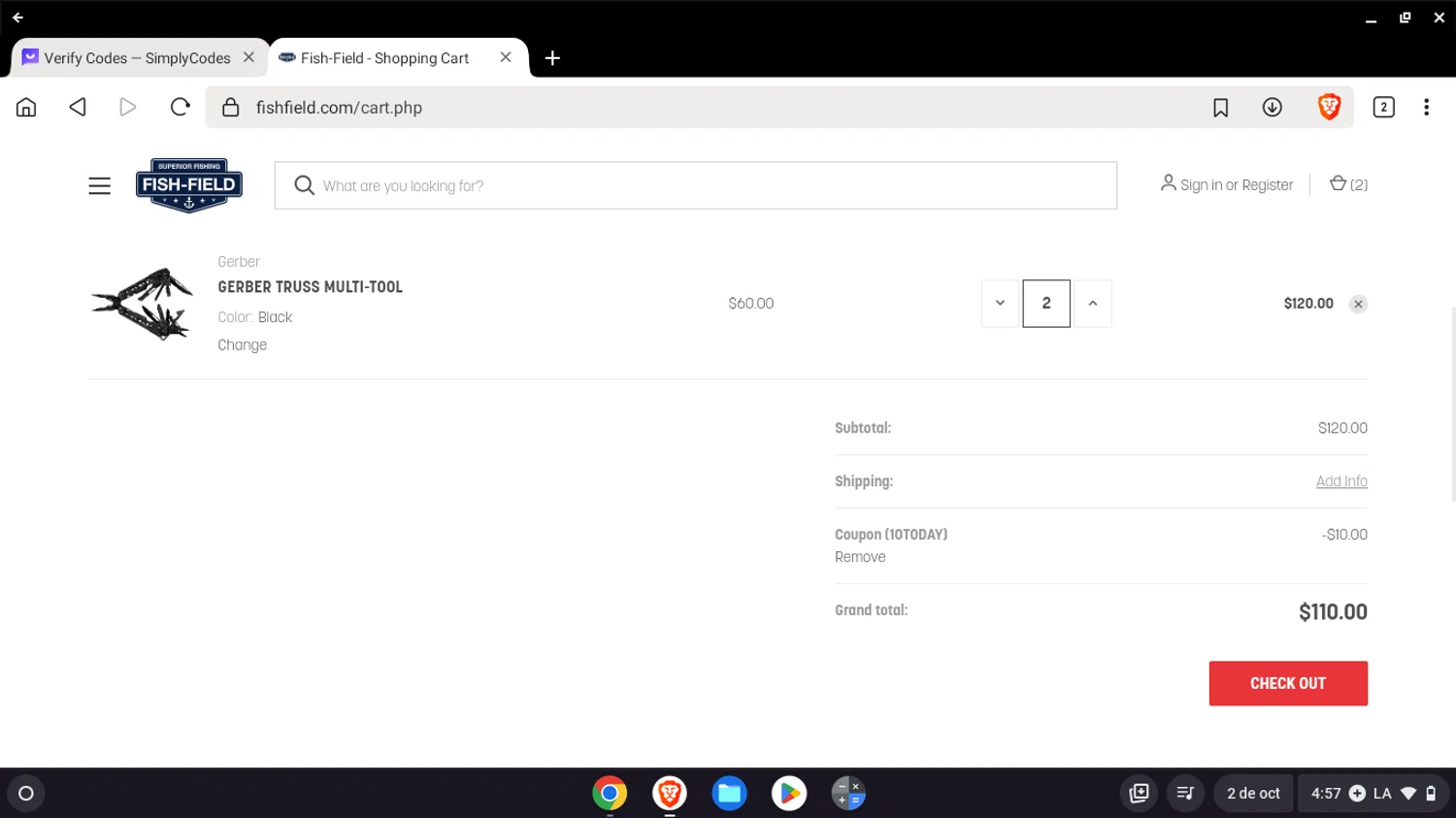Remove the 10TODAY coupon
The width and height of the screenshot is (1456, 818).
[x=860, y=557]
